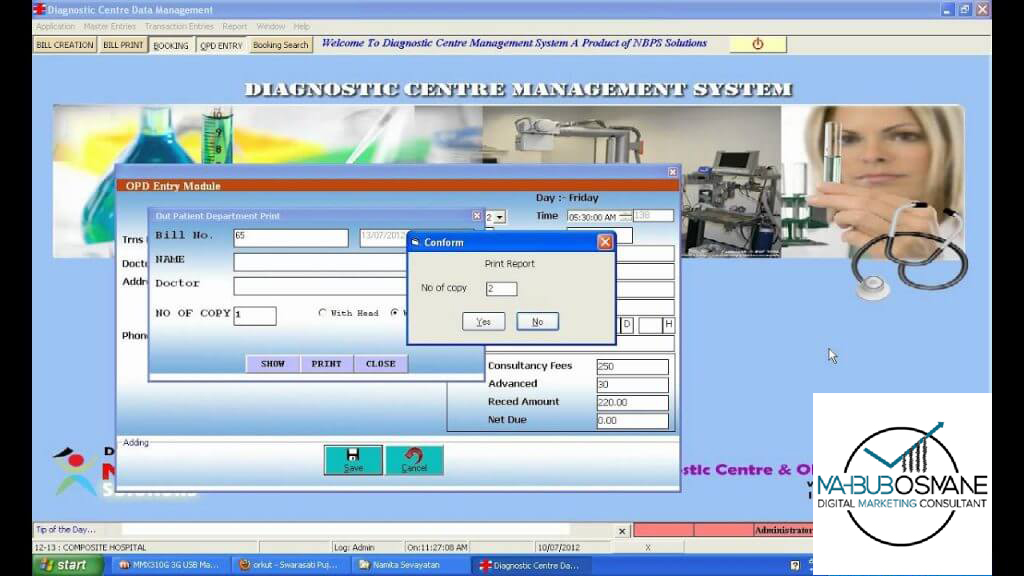
Task: Select the With Head radio button
Action: pos(322,313)
